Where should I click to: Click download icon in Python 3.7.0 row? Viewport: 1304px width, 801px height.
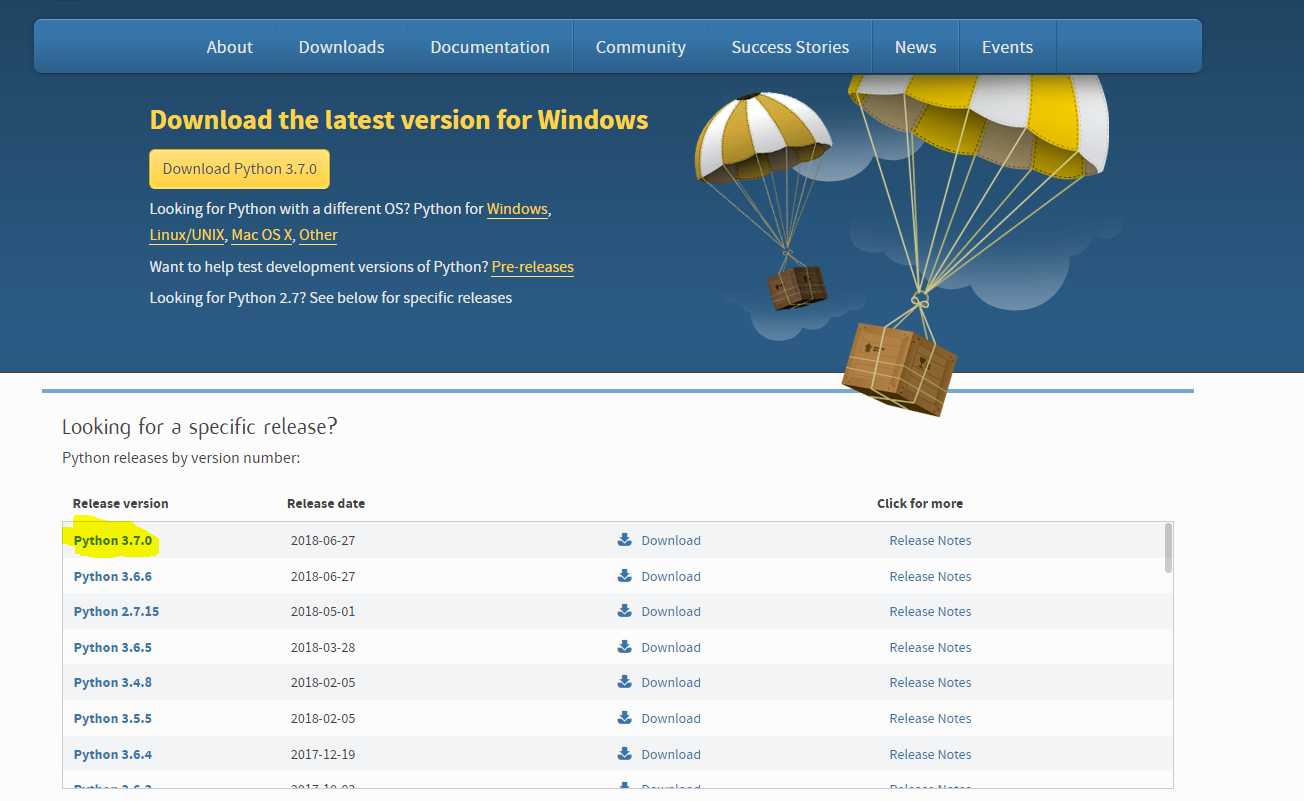[x=624, y=540]
